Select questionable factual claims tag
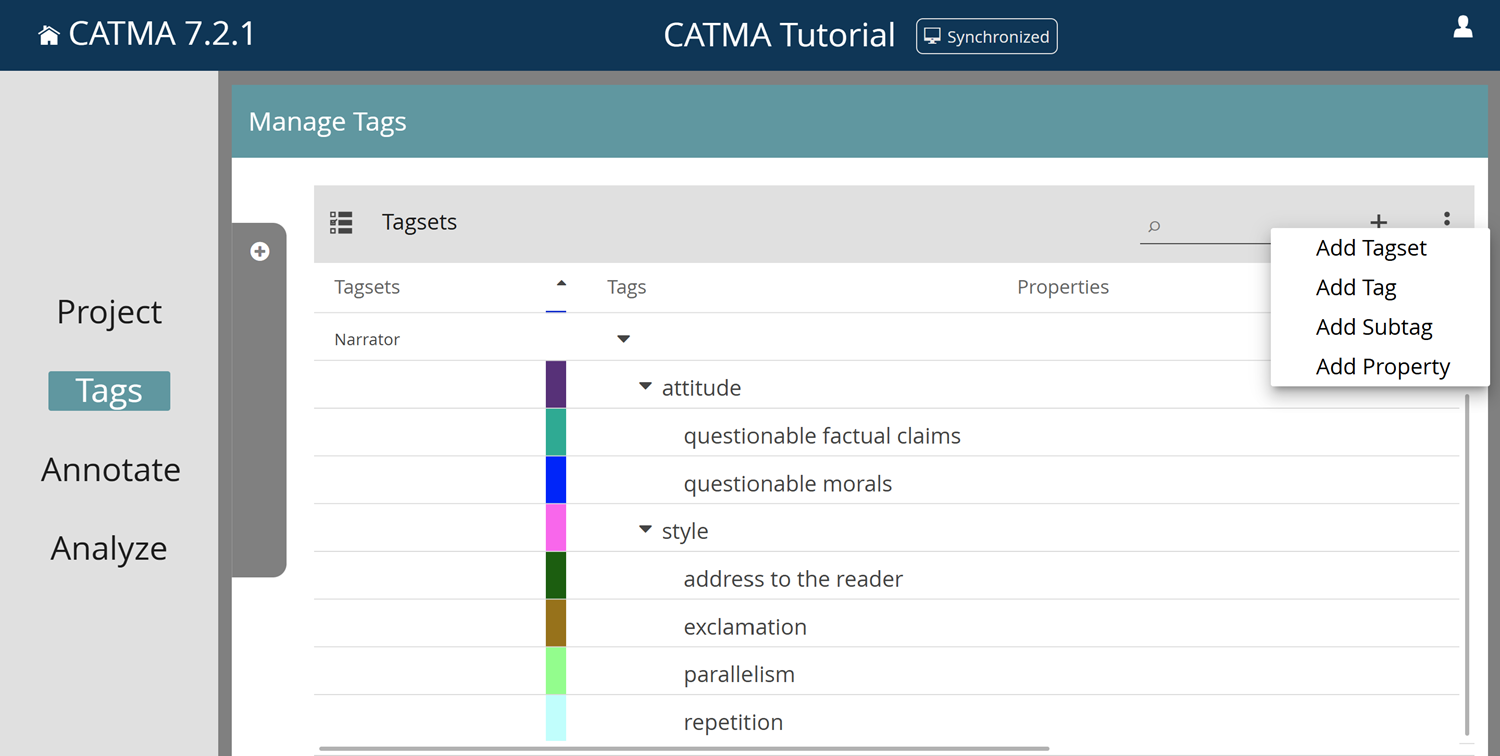Screen dimensions: 1500x756 [822, 436]
